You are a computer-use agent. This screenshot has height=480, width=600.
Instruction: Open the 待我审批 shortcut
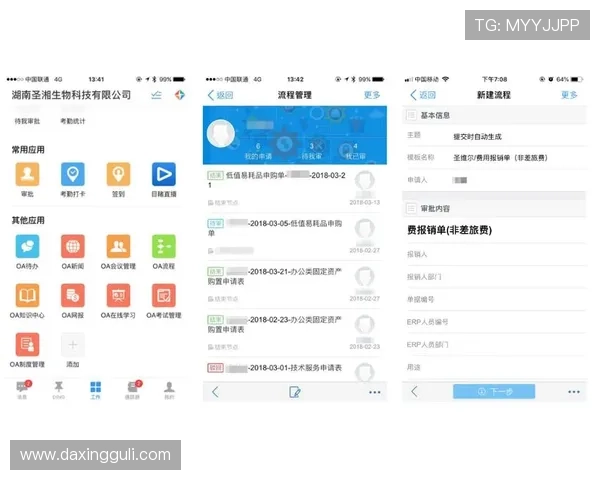point(27,121)
